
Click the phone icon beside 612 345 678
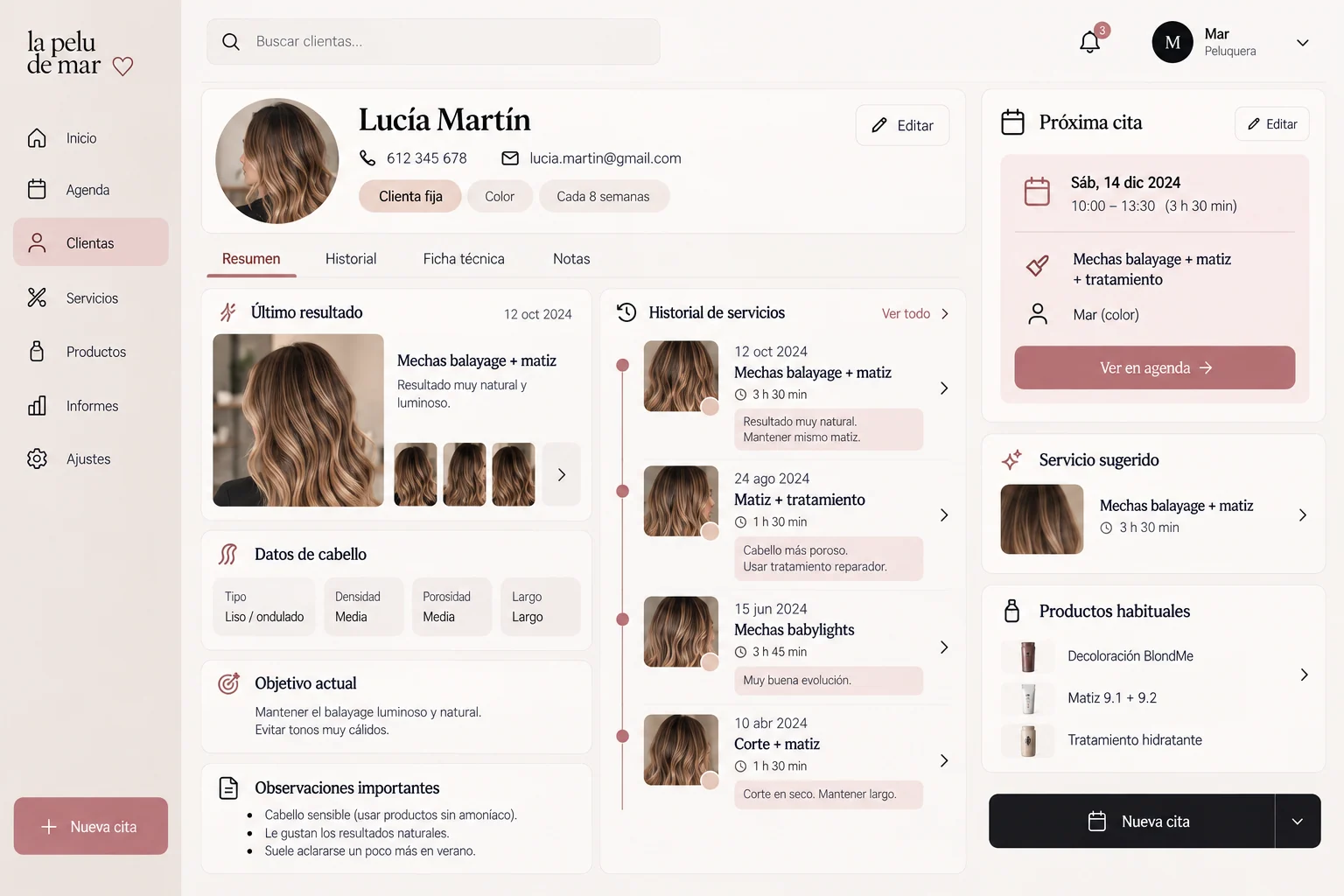[x=367, y=157]
